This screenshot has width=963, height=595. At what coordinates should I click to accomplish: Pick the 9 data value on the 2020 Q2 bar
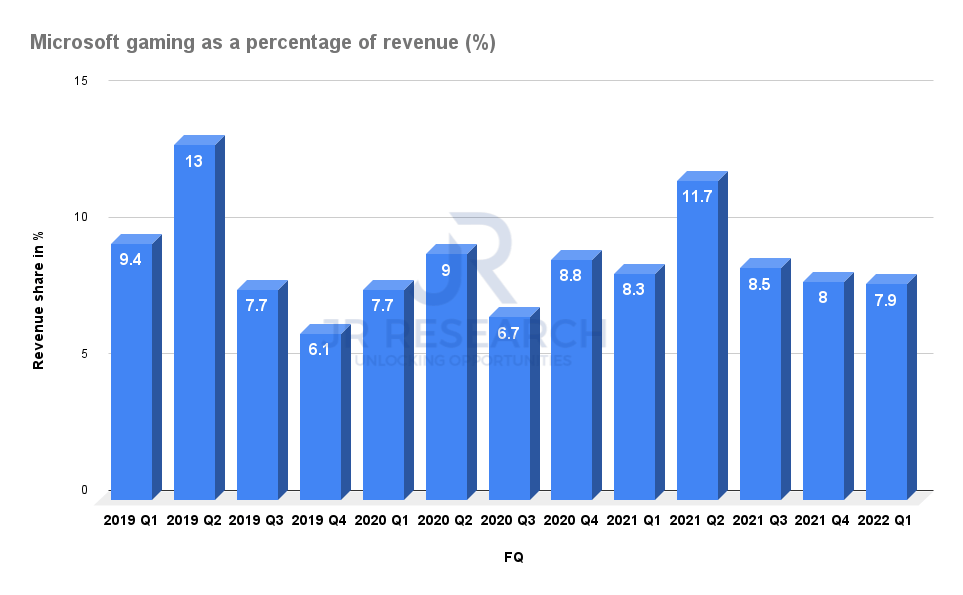(x=446, y=270)
